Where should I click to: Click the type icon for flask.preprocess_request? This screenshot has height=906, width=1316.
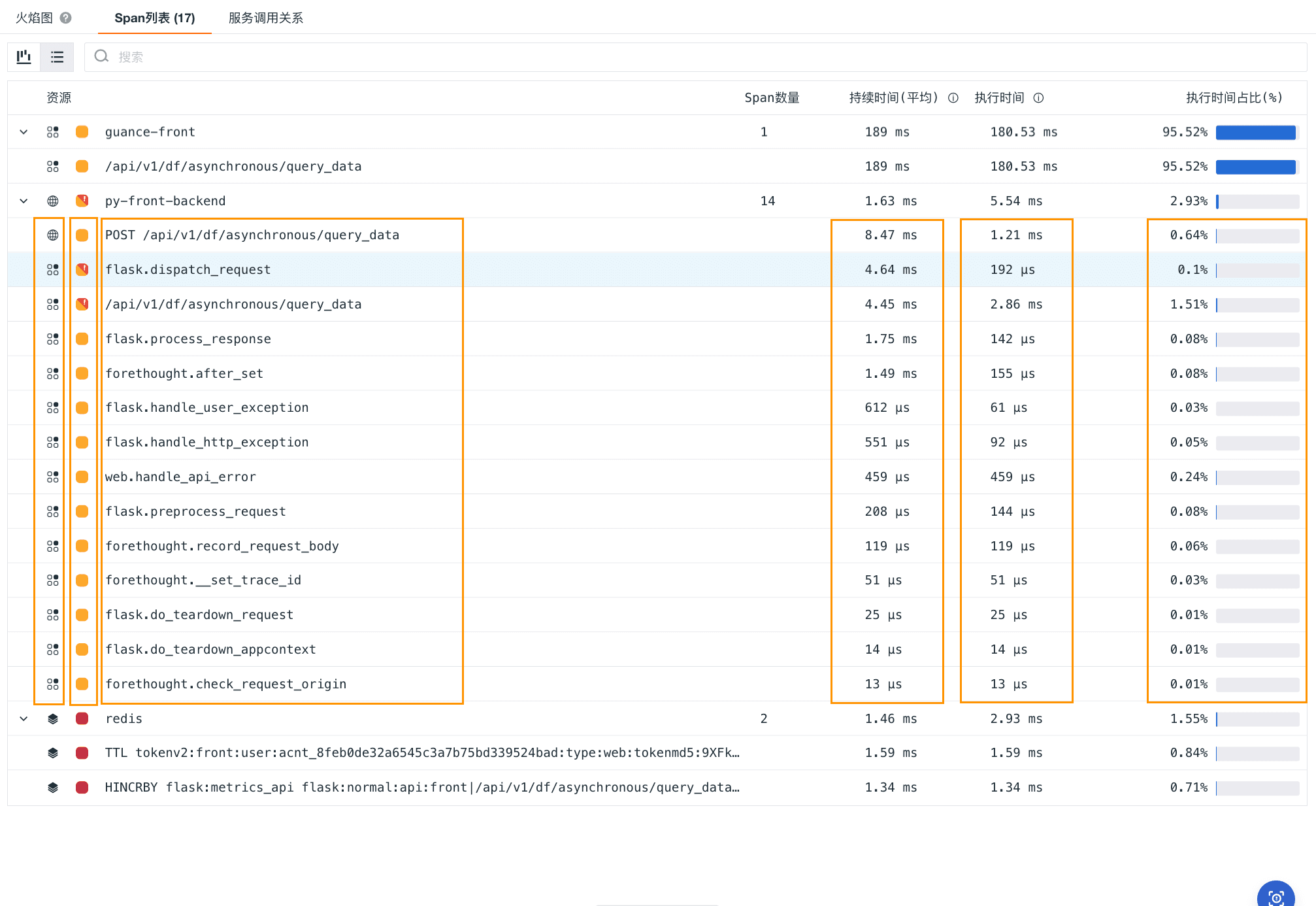(x=53, y=511)
